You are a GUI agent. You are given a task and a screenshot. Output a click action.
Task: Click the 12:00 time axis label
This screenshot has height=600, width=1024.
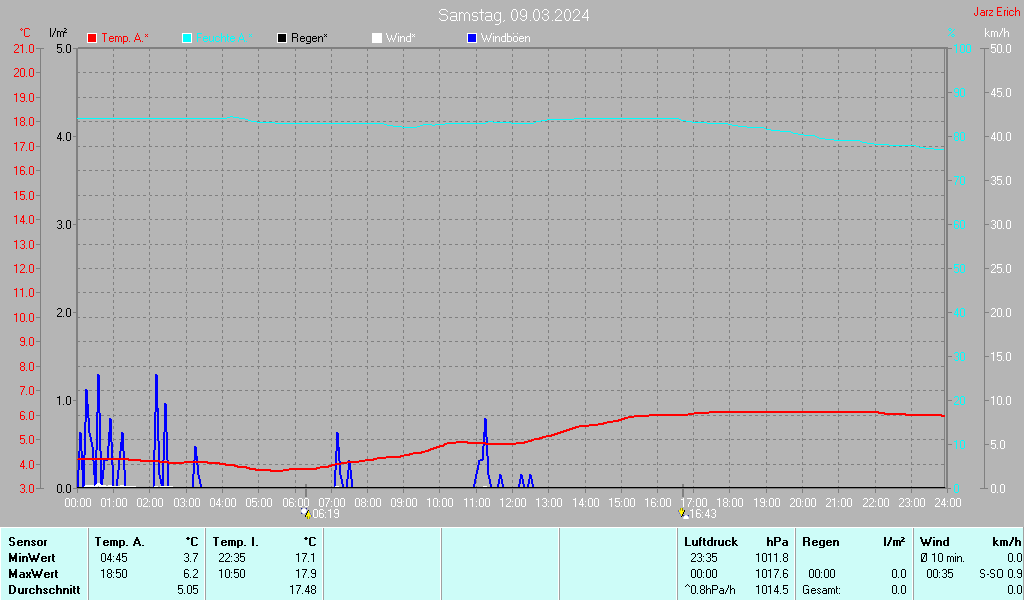(512, 502)
